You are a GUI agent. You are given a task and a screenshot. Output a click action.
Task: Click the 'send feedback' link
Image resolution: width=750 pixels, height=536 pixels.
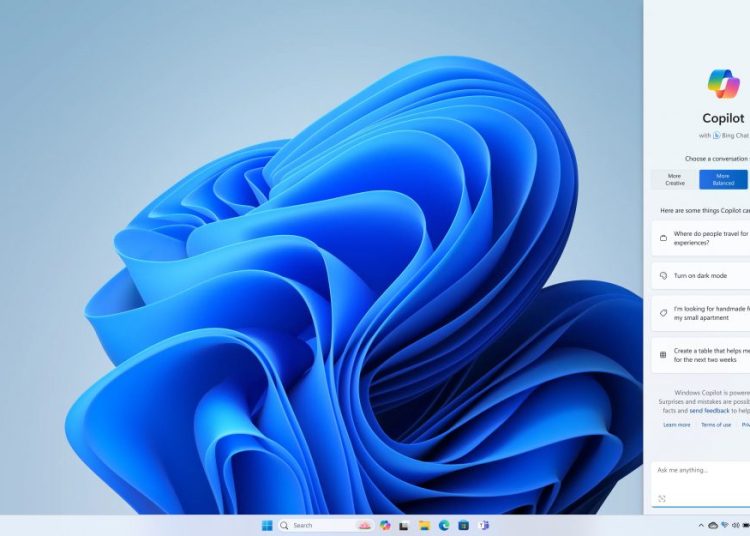(709, 411)
